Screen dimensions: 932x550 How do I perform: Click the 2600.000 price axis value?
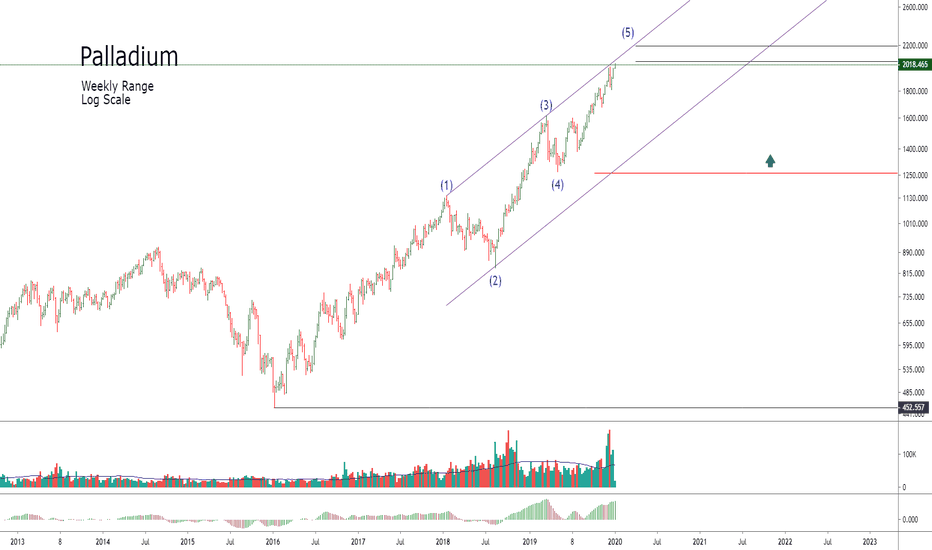[x=915, y=7]
